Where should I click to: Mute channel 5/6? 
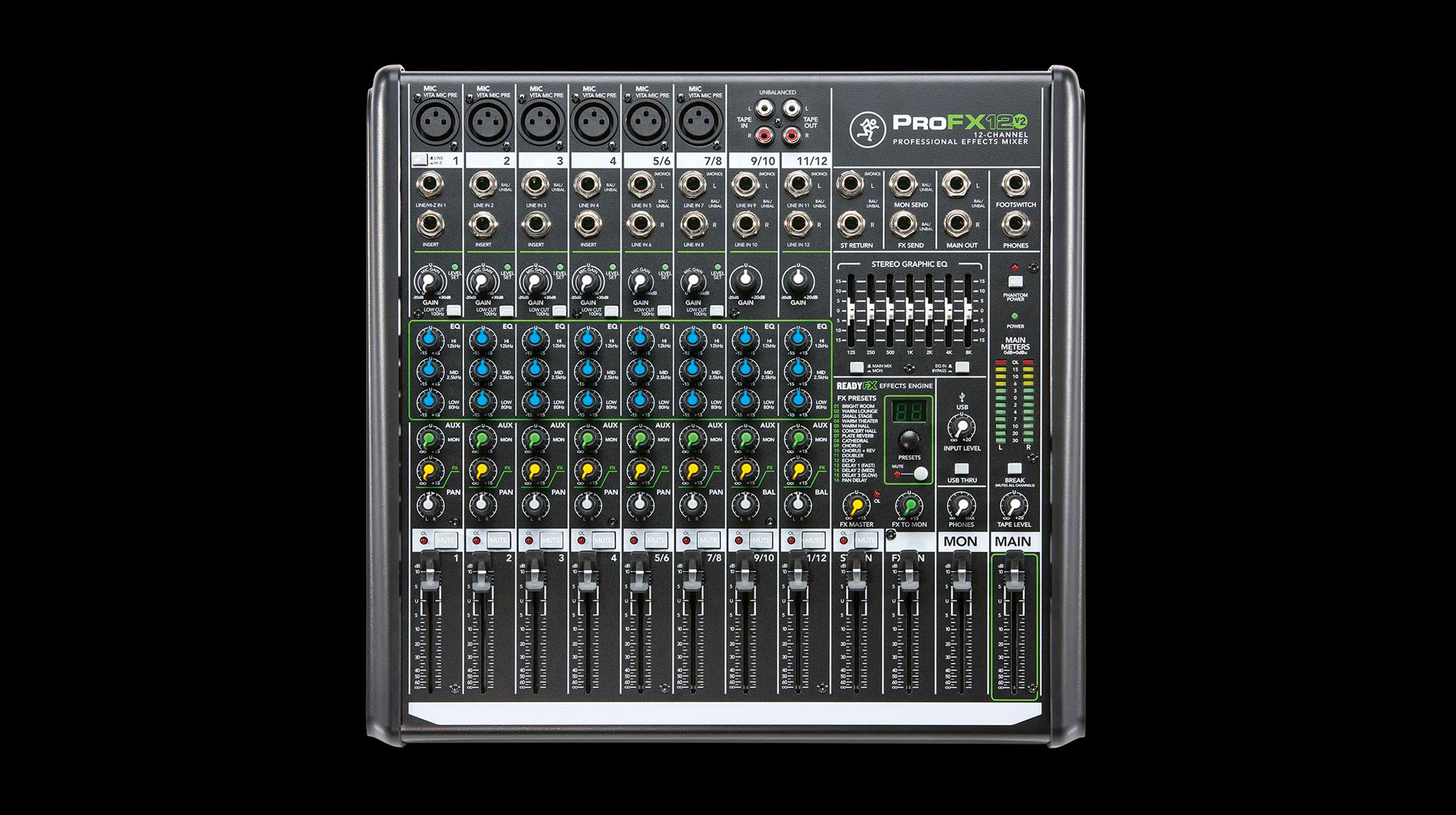pos(656,540)
